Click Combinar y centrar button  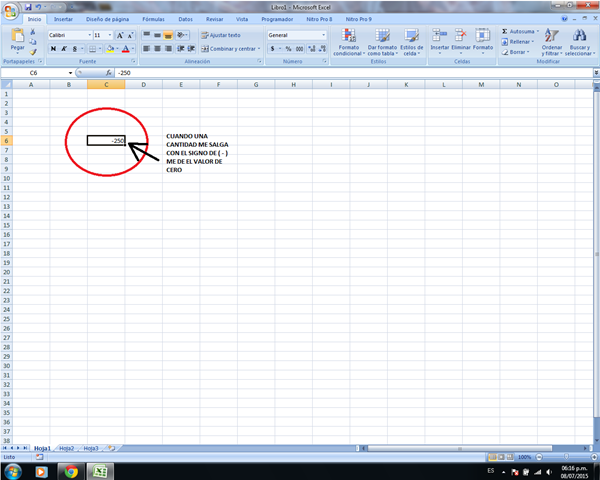pos(231,49)
